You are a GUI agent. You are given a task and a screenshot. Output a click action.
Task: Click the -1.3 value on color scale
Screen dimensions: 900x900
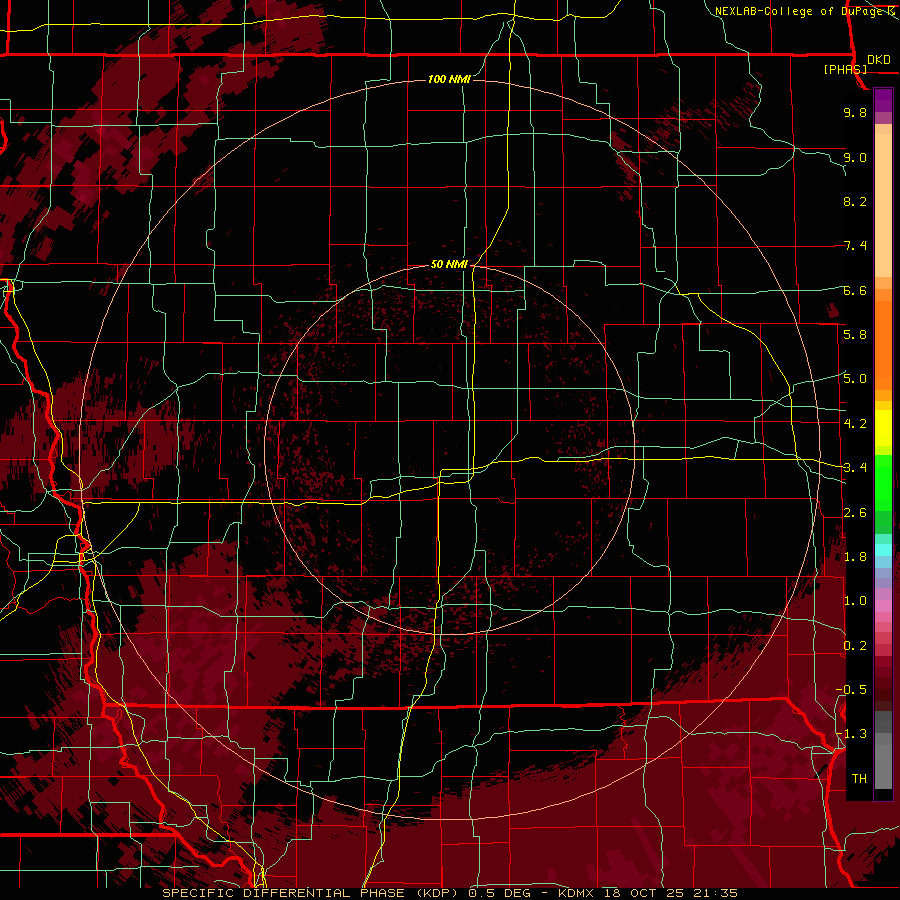(x=852, y=734)
